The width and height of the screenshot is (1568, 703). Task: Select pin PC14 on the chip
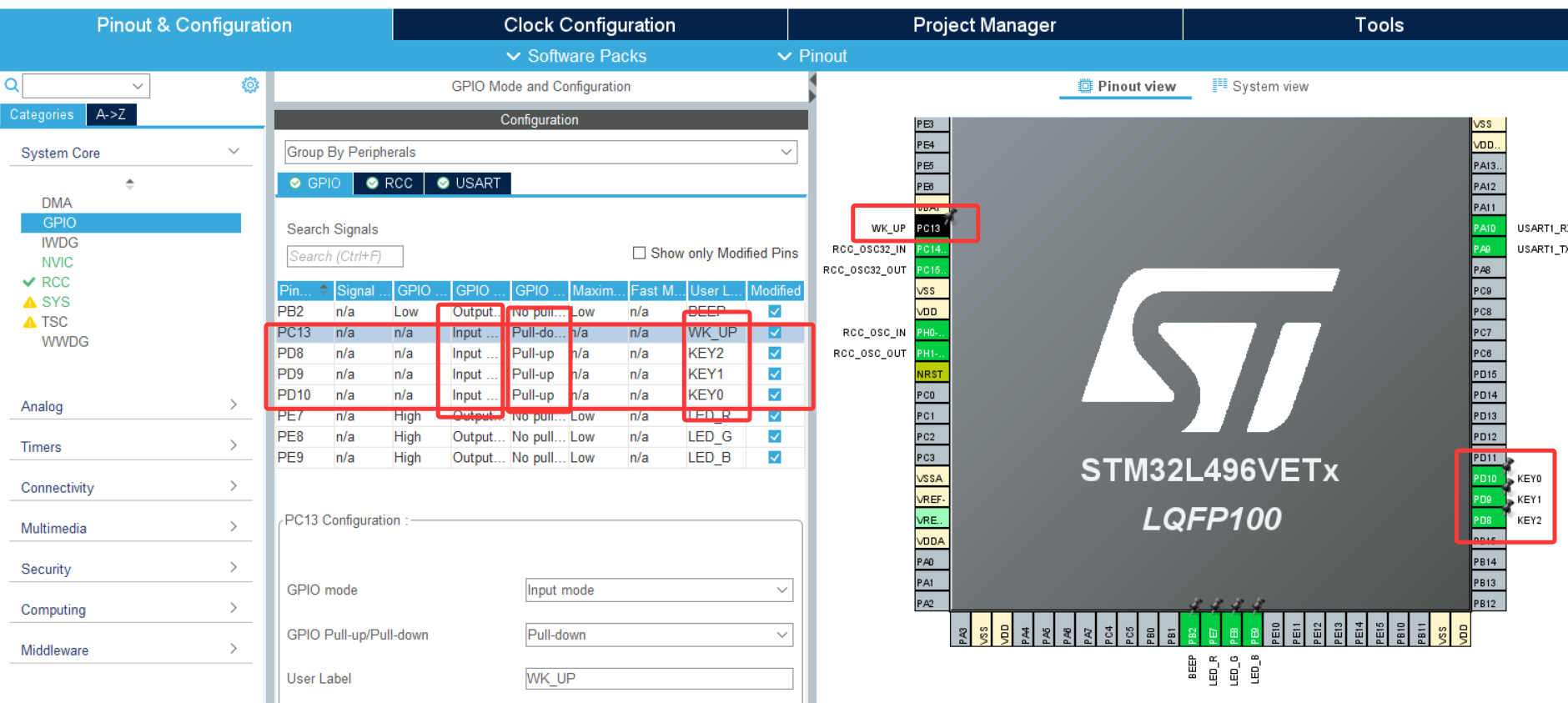932,249
